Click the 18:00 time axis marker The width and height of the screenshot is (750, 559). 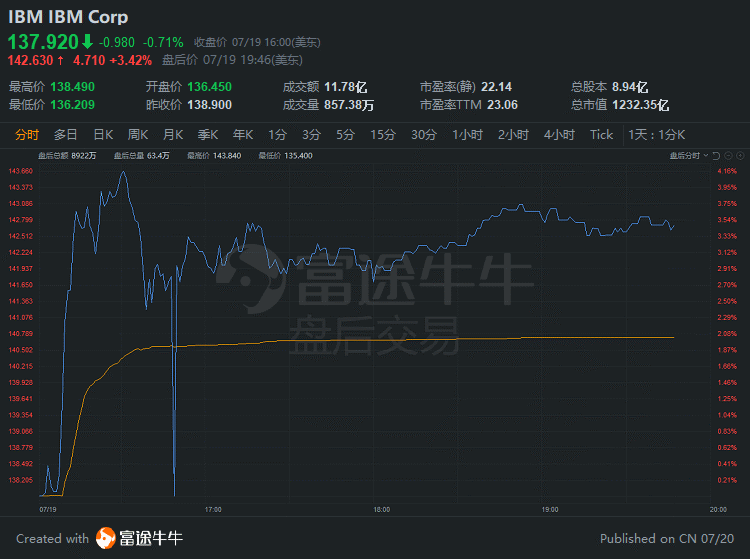tap(381, 510)
